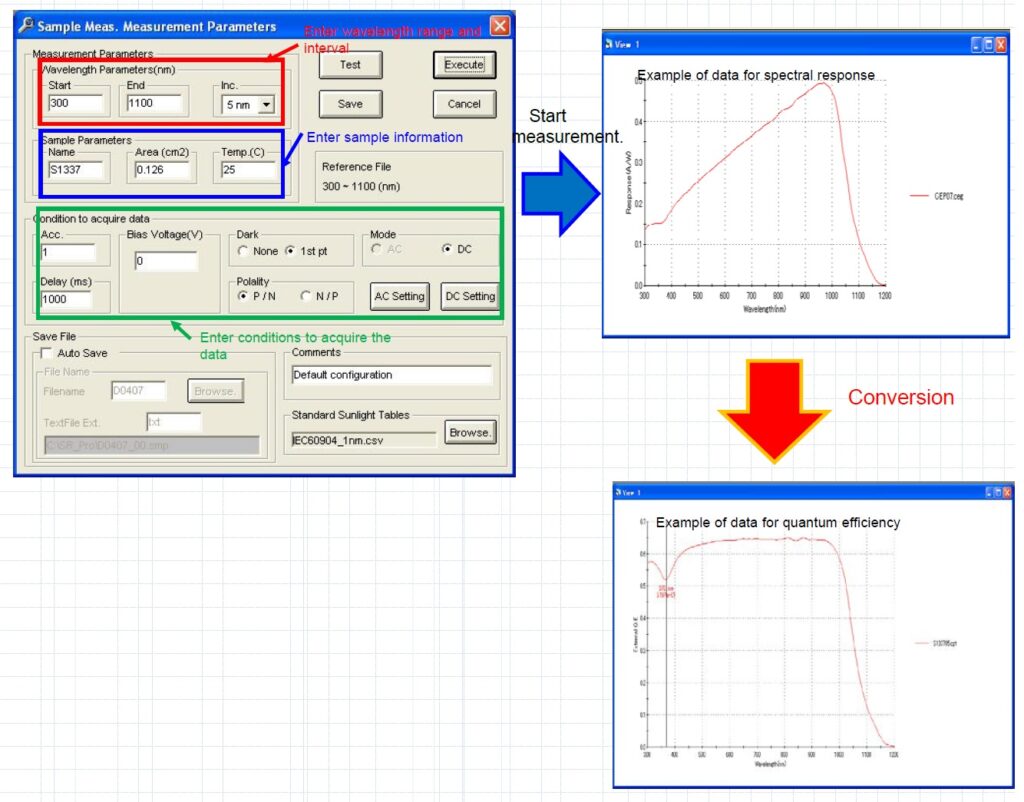1024x802 pixels.
Task: Click the sample Name field
Action: click(75, 170)
